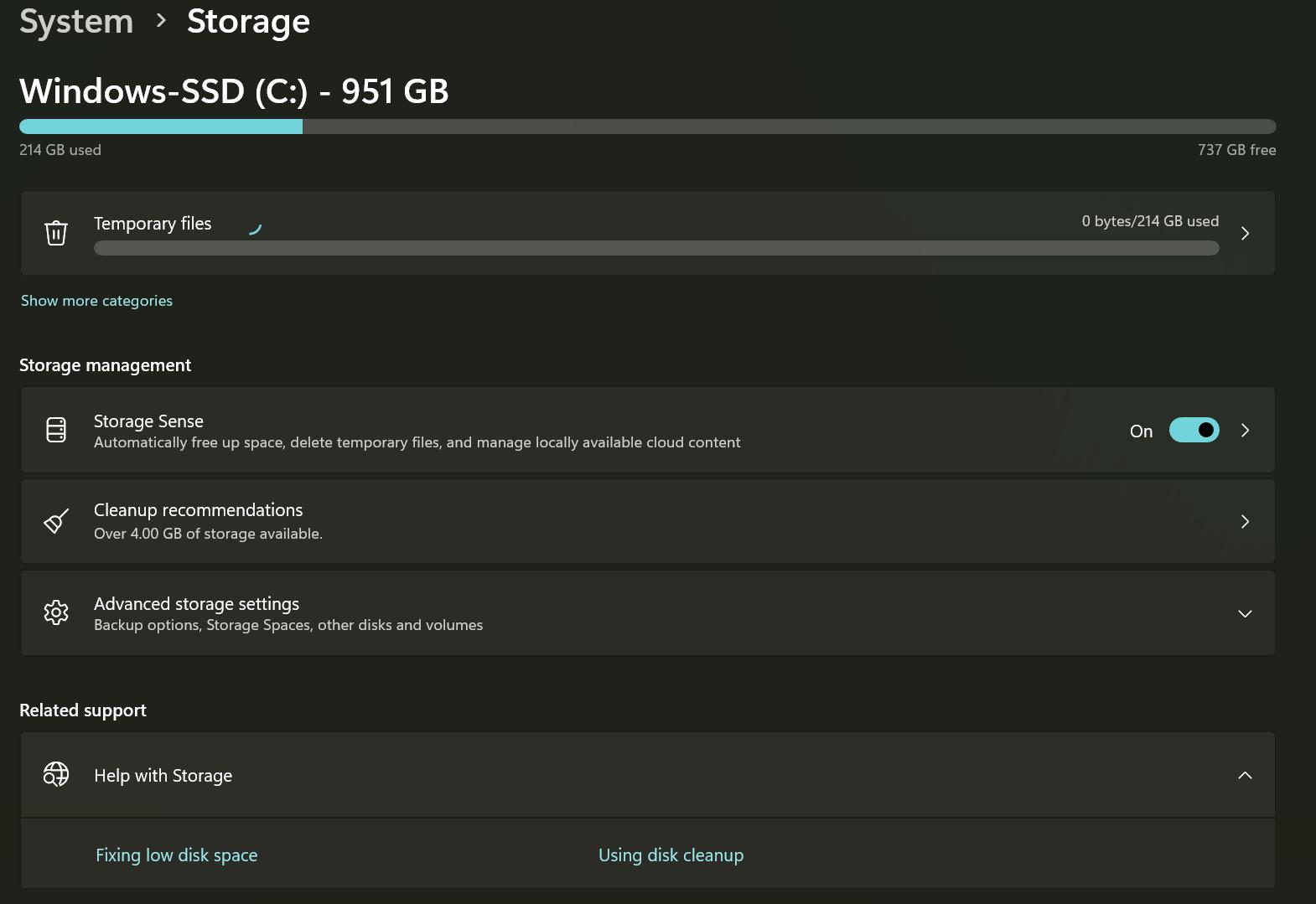Open Storage Sense settings via its chevron
The height and width of the screenshot is (904, 1316).
1245,430
